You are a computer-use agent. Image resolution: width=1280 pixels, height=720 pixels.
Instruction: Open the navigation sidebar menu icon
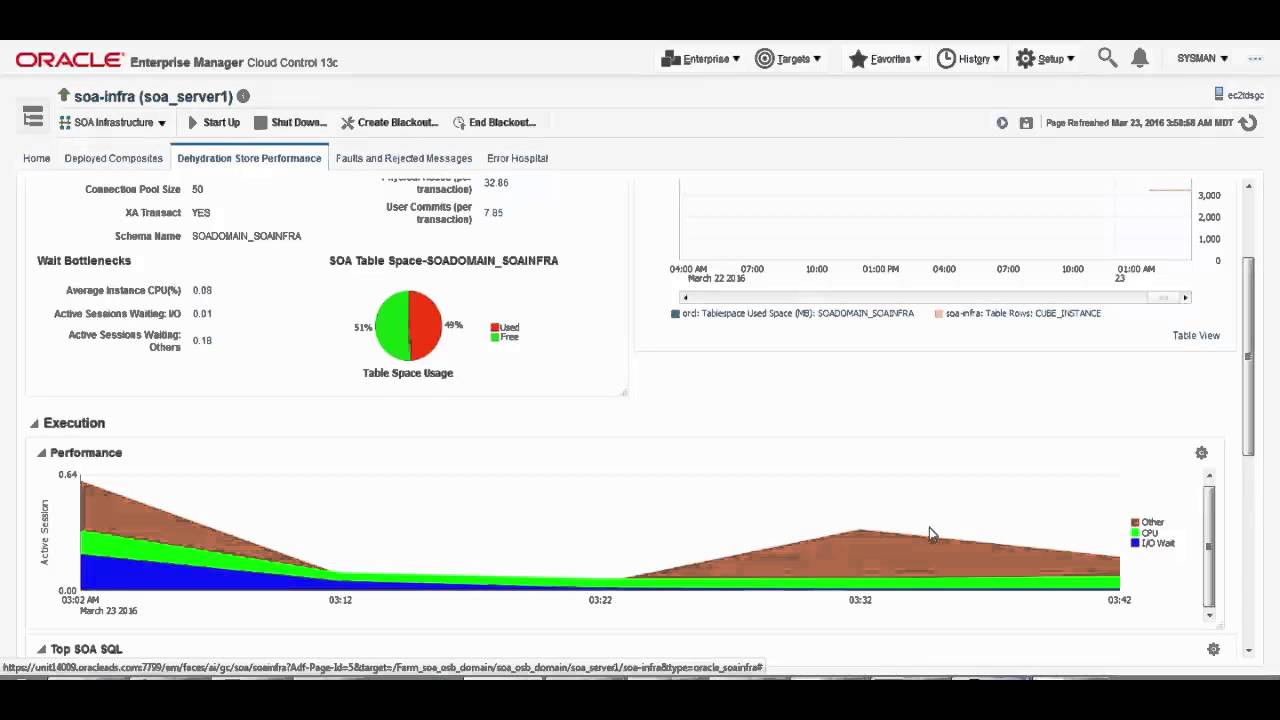(32, 118)
